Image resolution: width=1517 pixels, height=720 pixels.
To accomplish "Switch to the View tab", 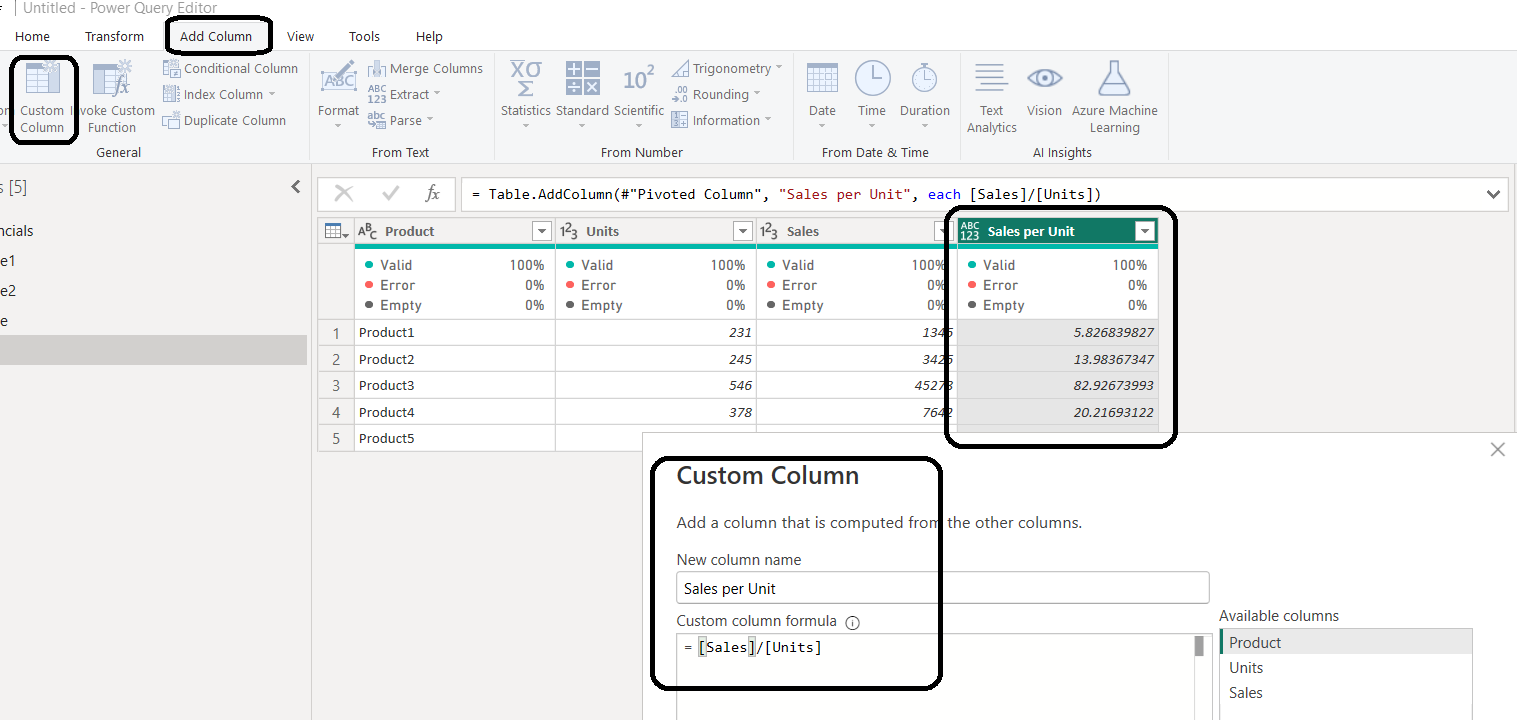I will click(x=300, y=36).
